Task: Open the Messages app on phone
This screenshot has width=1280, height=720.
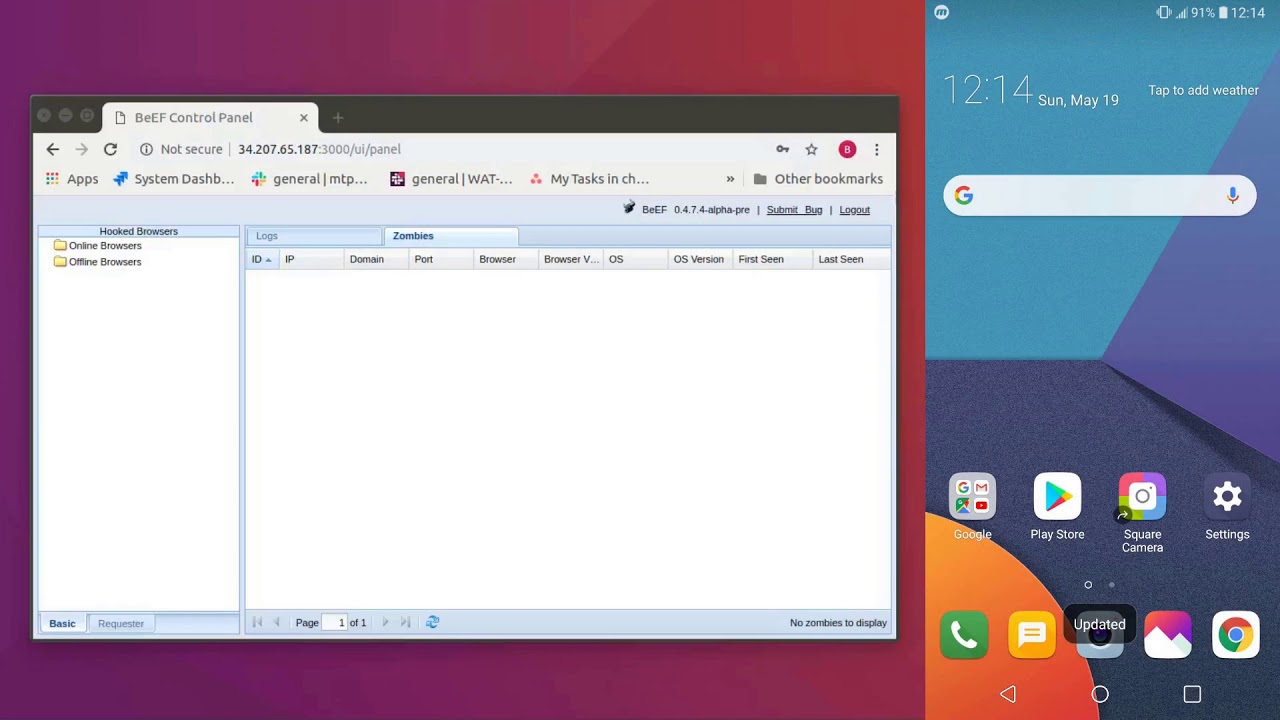Action: click(1031, 635)
